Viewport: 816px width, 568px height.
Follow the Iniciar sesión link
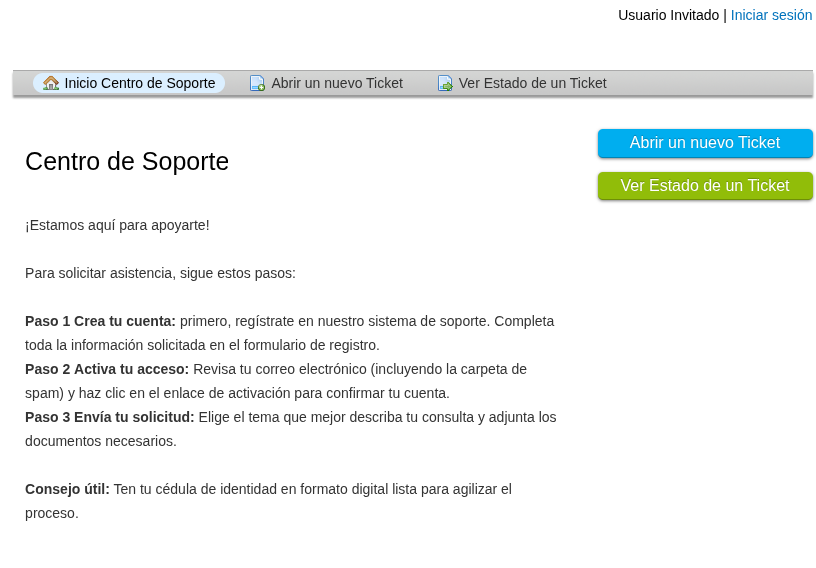click(771, 15)
